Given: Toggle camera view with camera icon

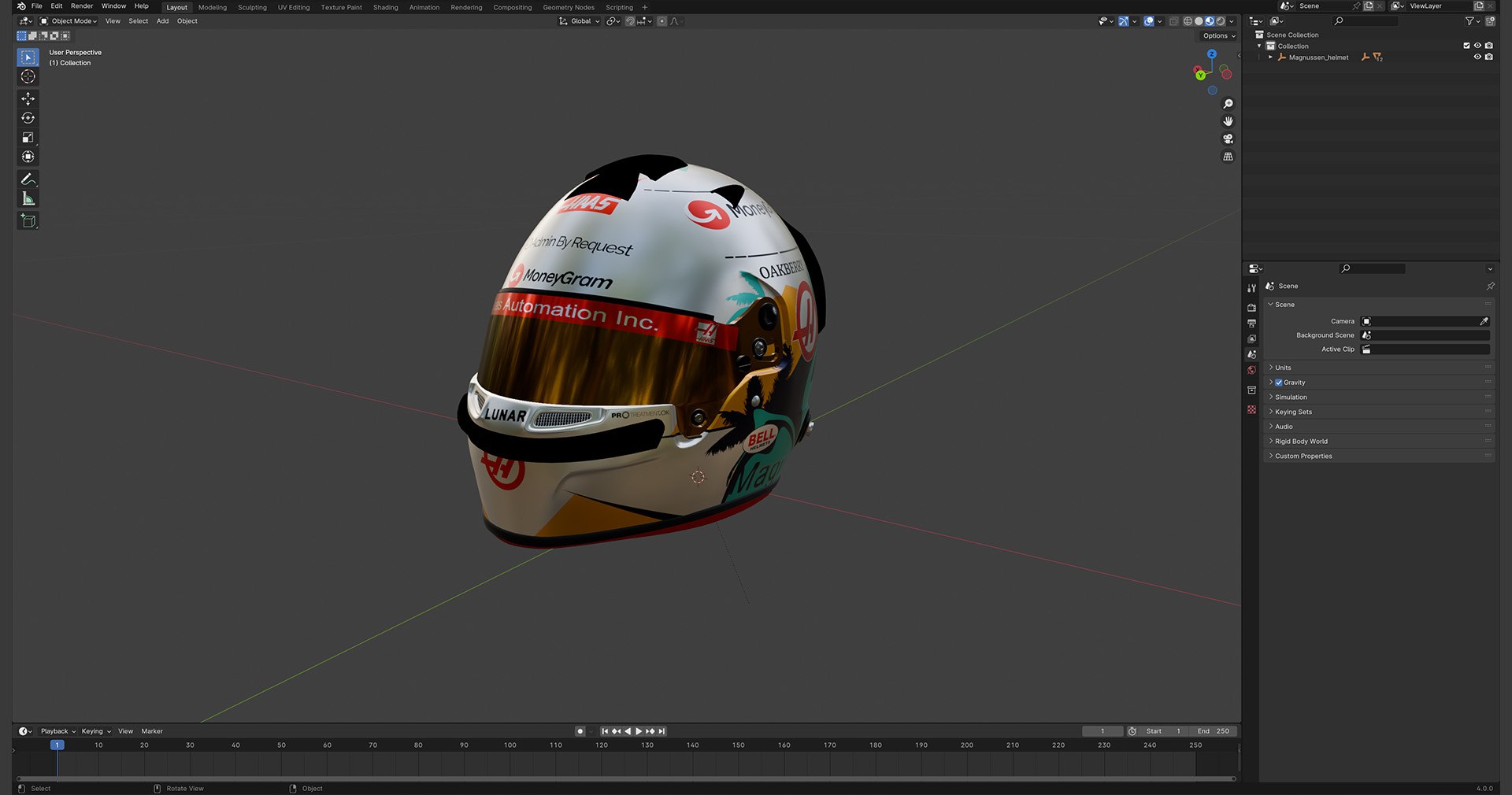Looking at the screenshot, I should pyautogui.click(x=1228, y=139).
